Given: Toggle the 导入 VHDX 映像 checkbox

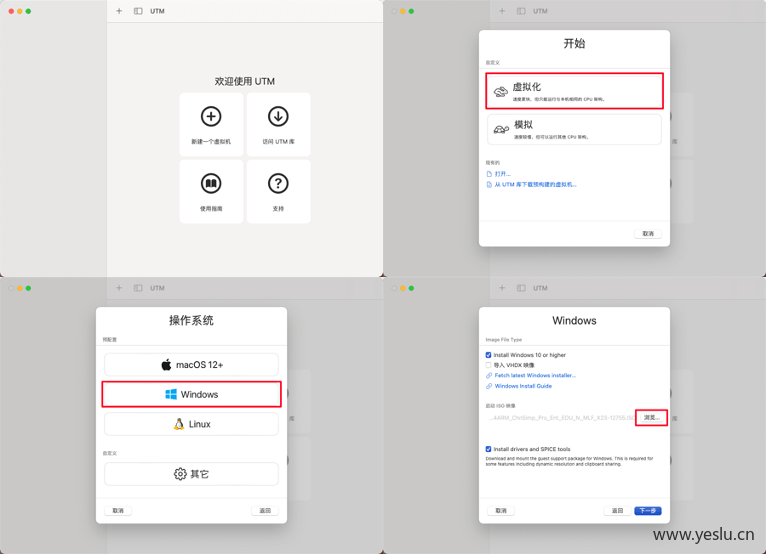Looking at the screenshot, I should 488,365.
